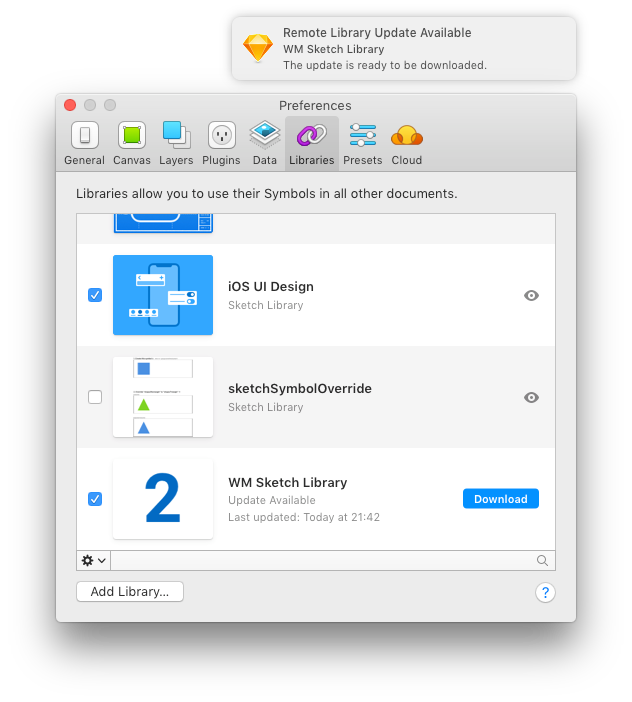Open help with the question mark button
The image size is (632, 702).
point(545,593)
